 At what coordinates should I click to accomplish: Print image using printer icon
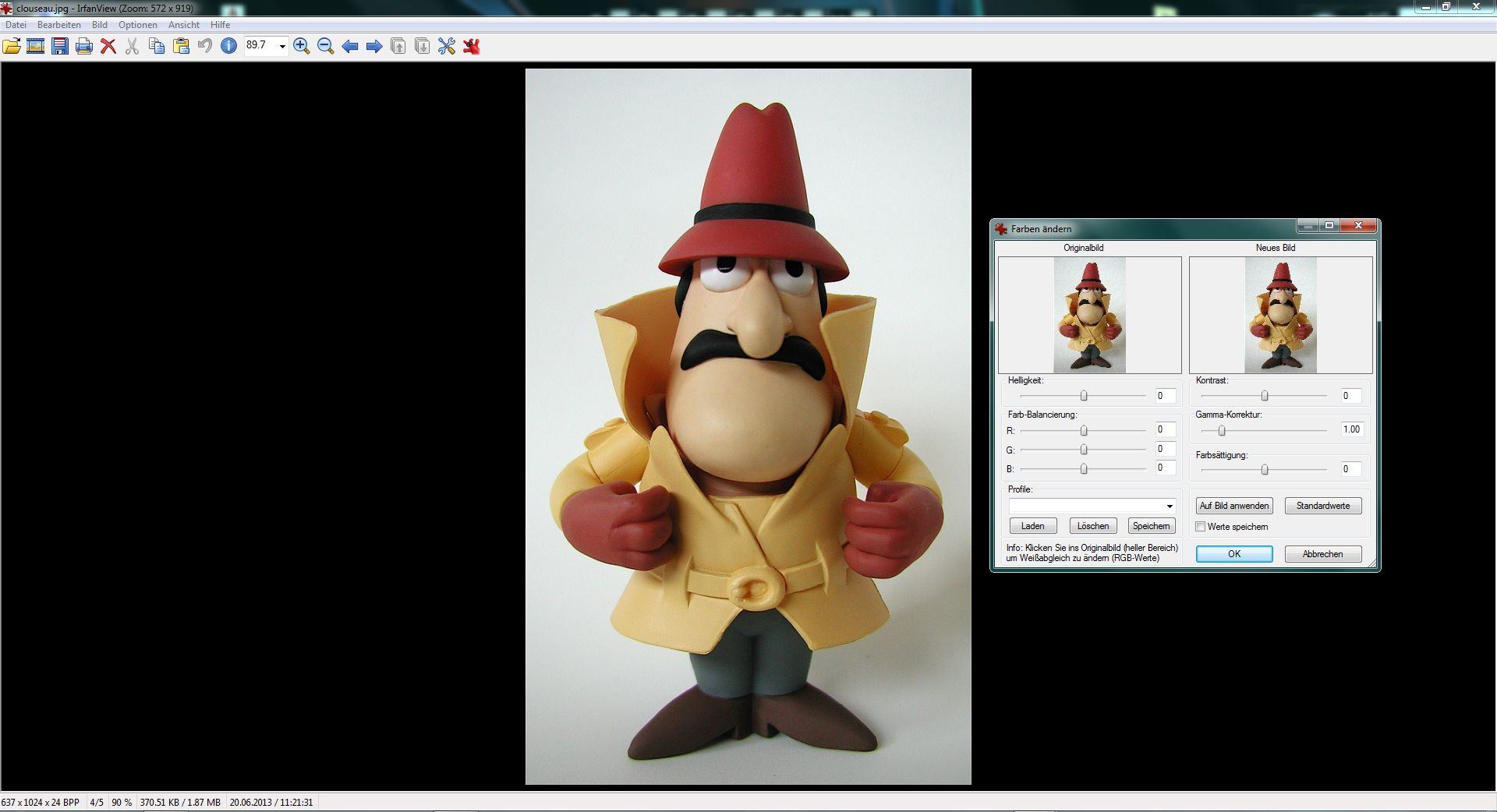pos(84,47)
